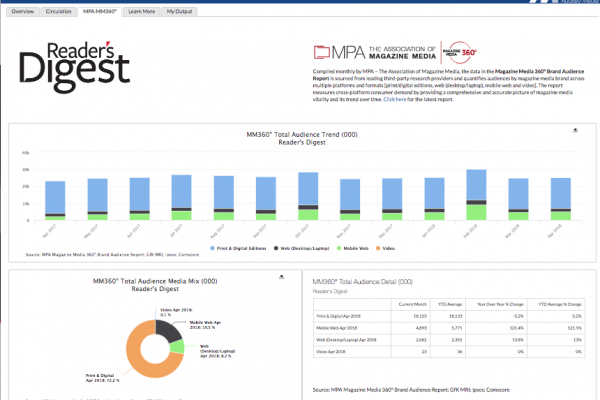Screen dimensions: 600x400
Task: Click 'Video Apr 2018: 0.1 %' donut label
Action: point(176,312)
